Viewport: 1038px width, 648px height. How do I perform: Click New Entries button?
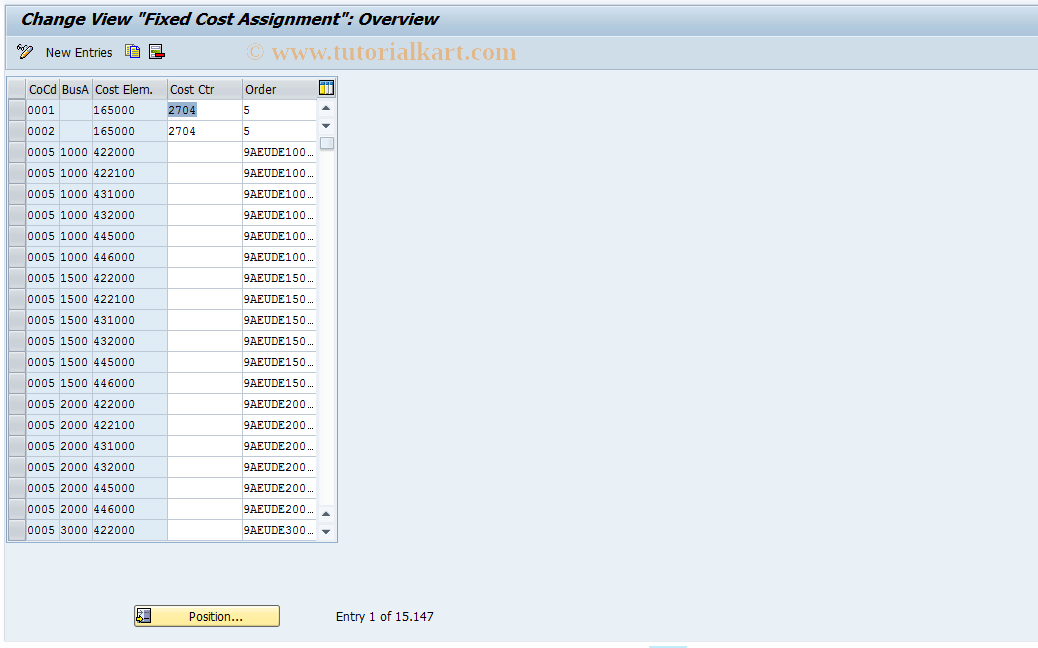(79, 52)
